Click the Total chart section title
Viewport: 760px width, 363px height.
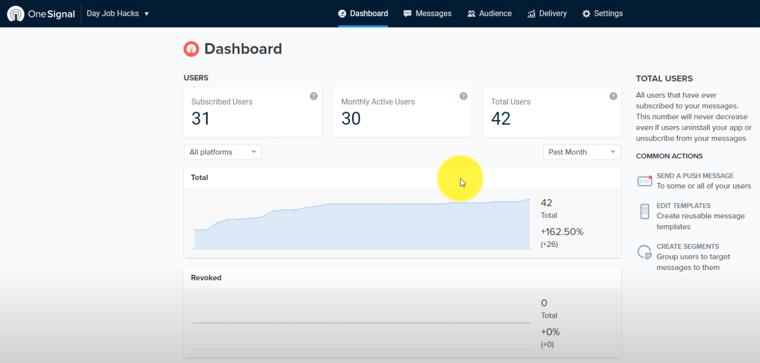(199, 177)
